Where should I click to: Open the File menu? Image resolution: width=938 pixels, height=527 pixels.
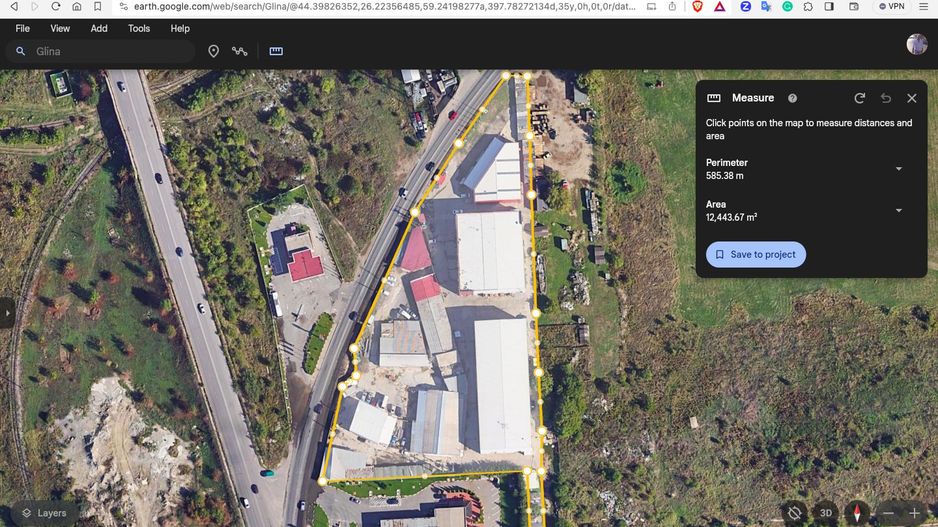(22, 28)
